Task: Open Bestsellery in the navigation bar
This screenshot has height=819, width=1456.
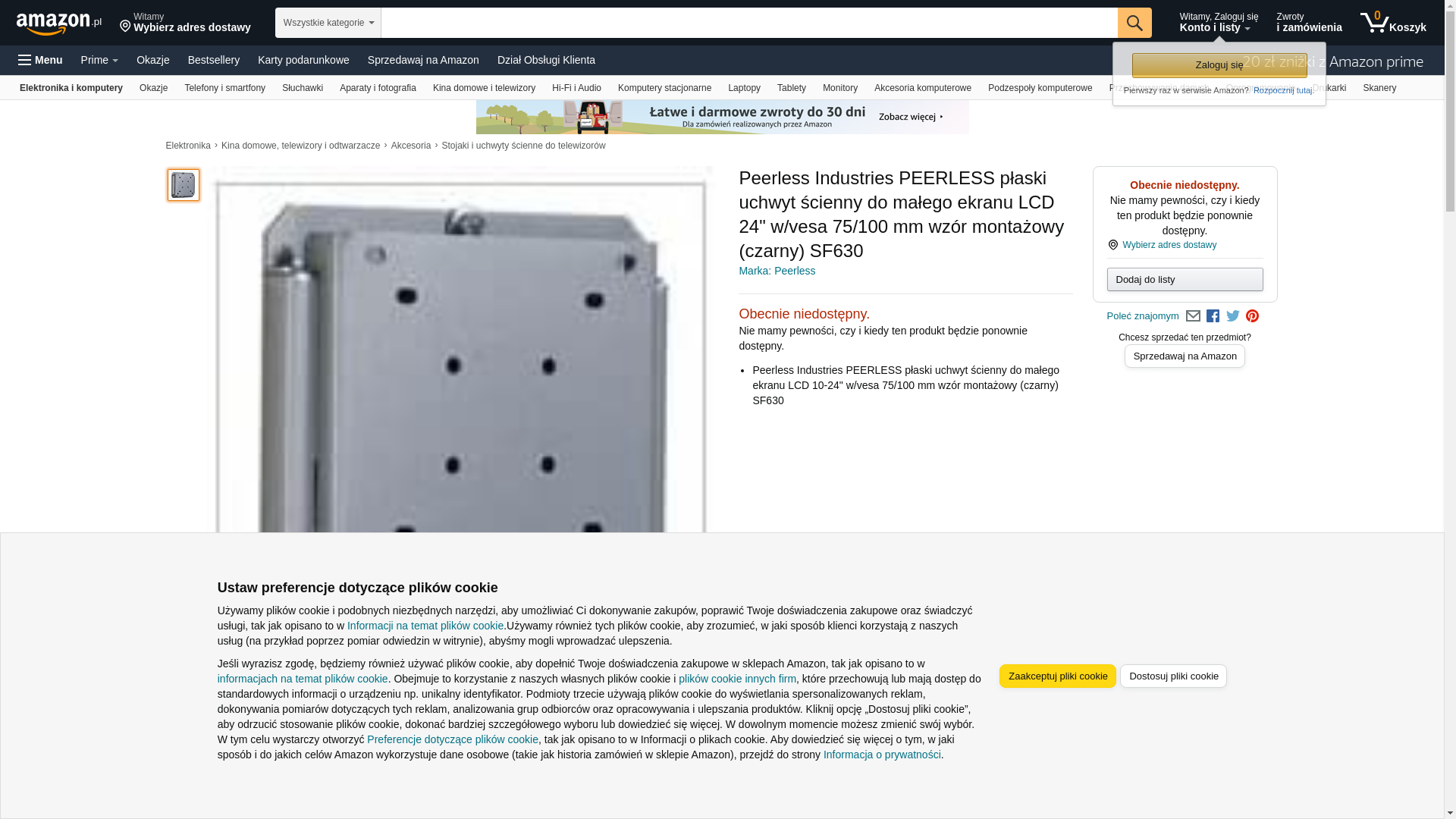Action: [214, 60]
